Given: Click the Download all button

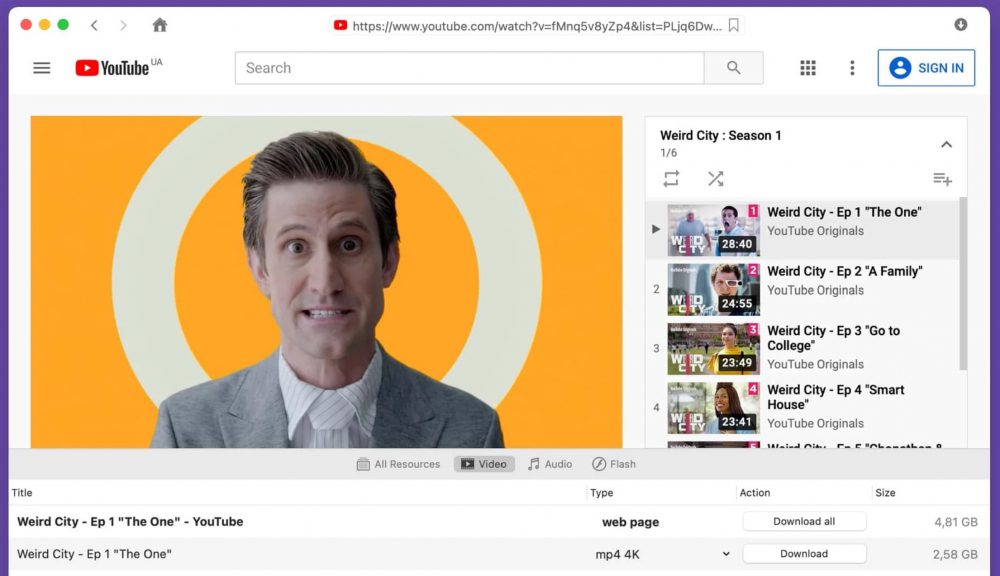Looking at the screenshot, I should coord(804,522).
